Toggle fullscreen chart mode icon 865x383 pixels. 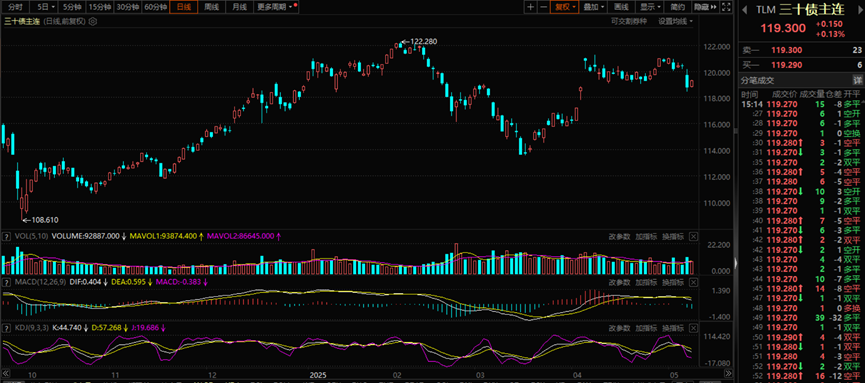[727, 7]
